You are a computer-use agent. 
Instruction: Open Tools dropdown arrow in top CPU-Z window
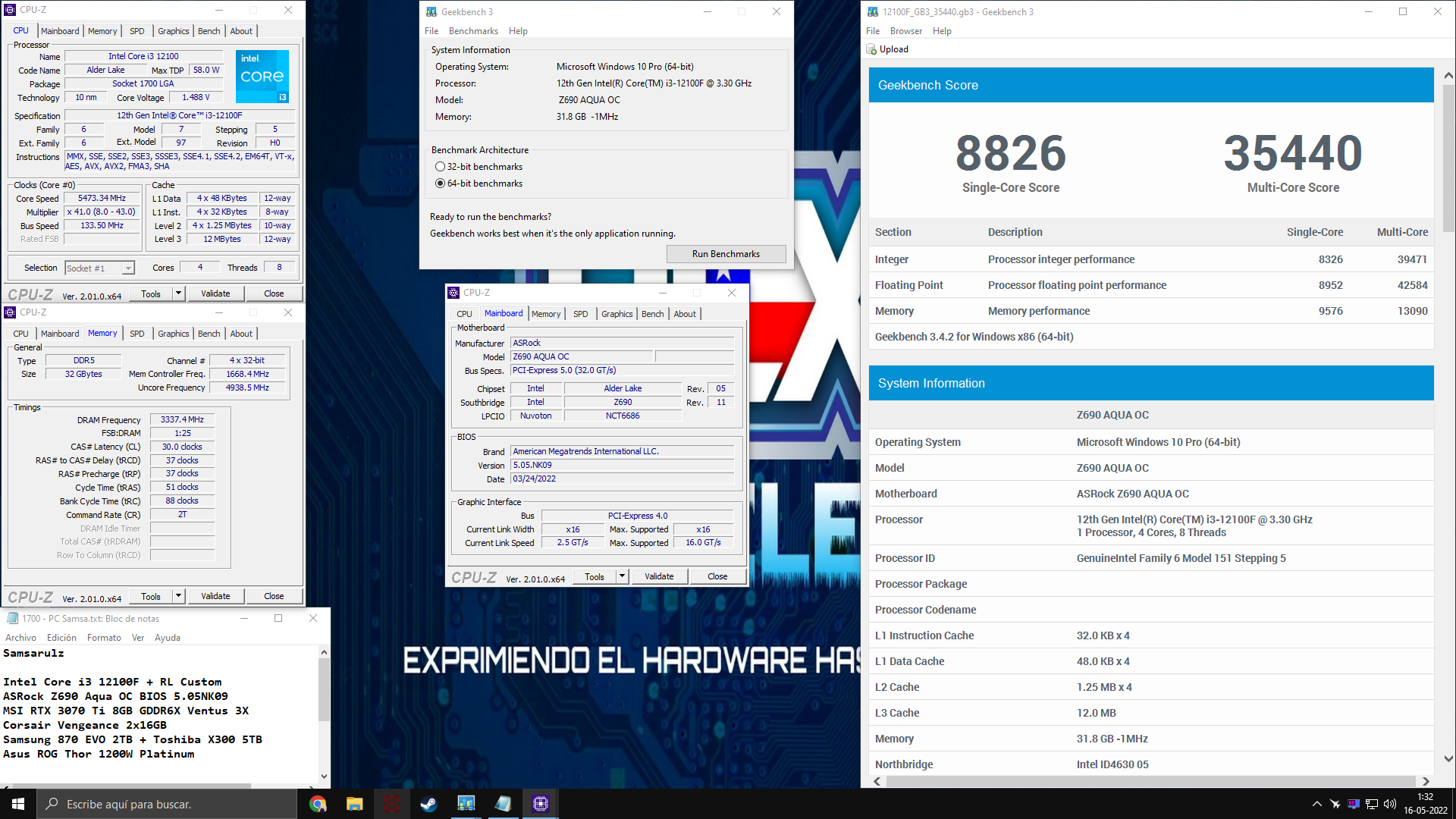click(179, 293)
